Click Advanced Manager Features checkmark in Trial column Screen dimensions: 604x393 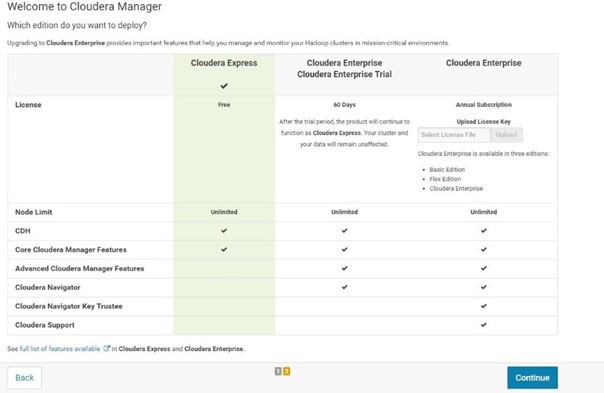click(x=344, y=268)
